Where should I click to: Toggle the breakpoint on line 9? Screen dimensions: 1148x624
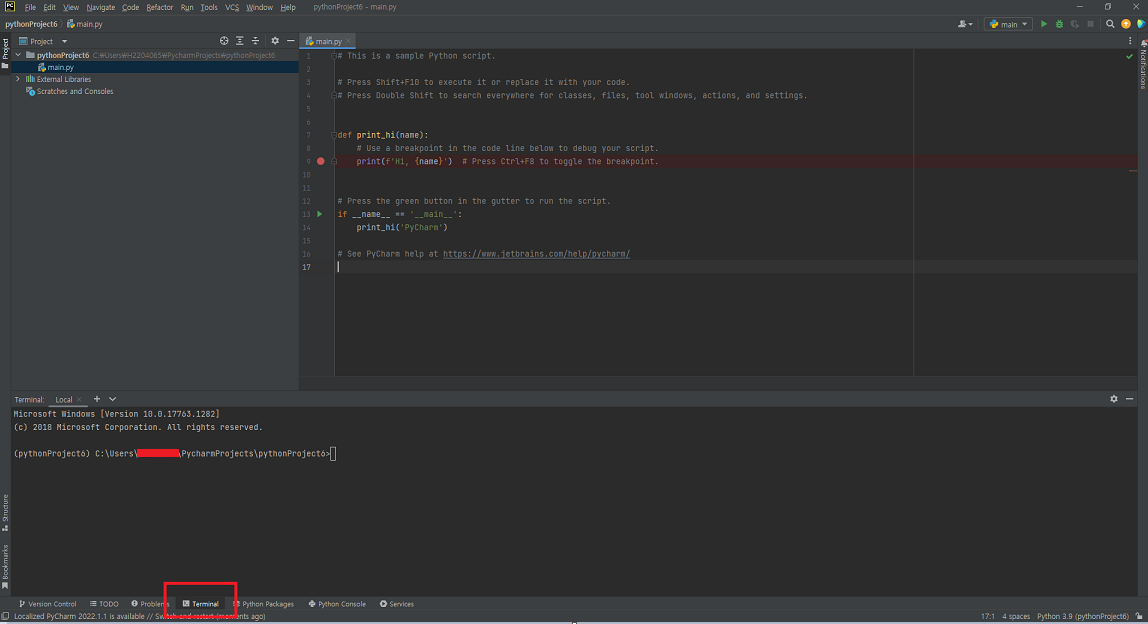point(321,161)
